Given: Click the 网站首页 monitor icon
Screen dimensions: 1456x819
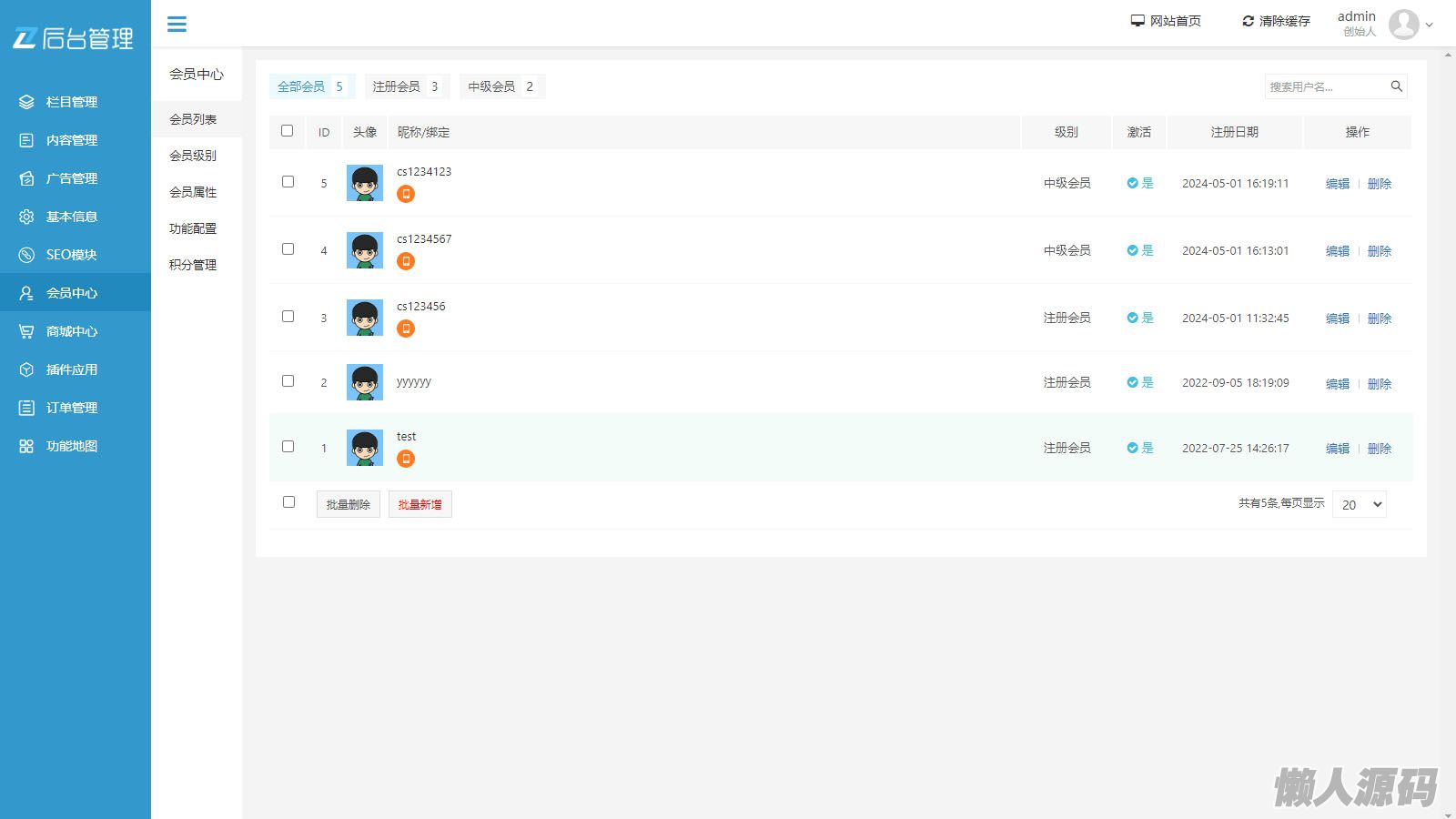Looking at the screenshot, I should [1137, 21].
